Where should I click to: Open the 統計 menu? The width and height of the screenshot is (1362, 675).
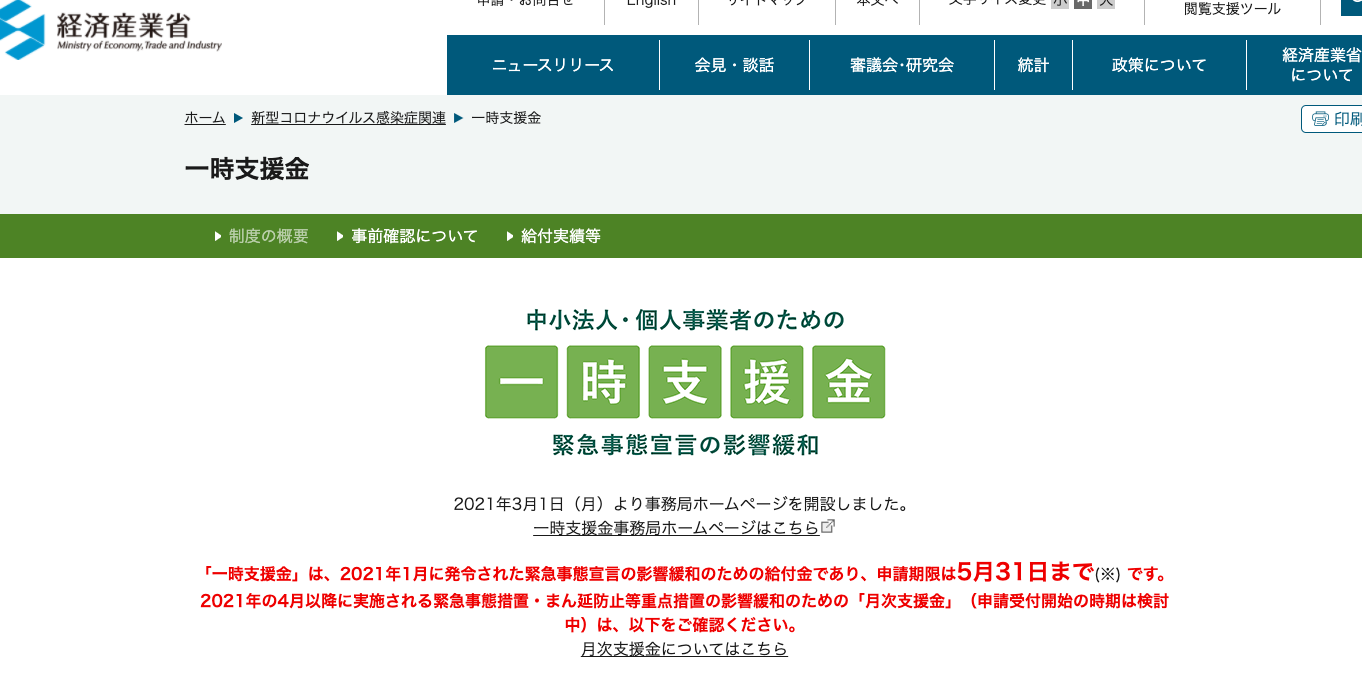(x=1033, y=65)
